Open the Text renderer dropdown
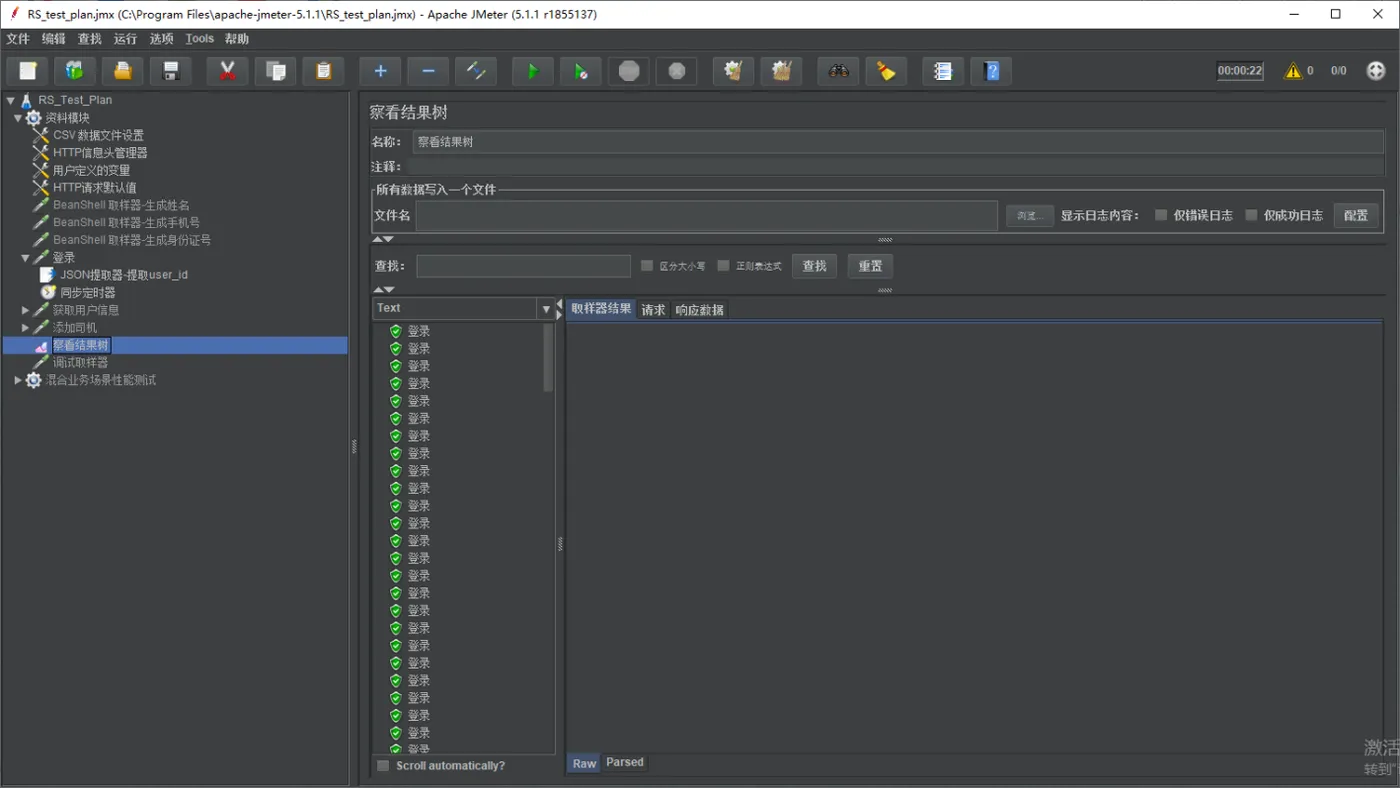Image resolution: width=1400 pixels, height=788 pixels. click(x=546, y=309)
